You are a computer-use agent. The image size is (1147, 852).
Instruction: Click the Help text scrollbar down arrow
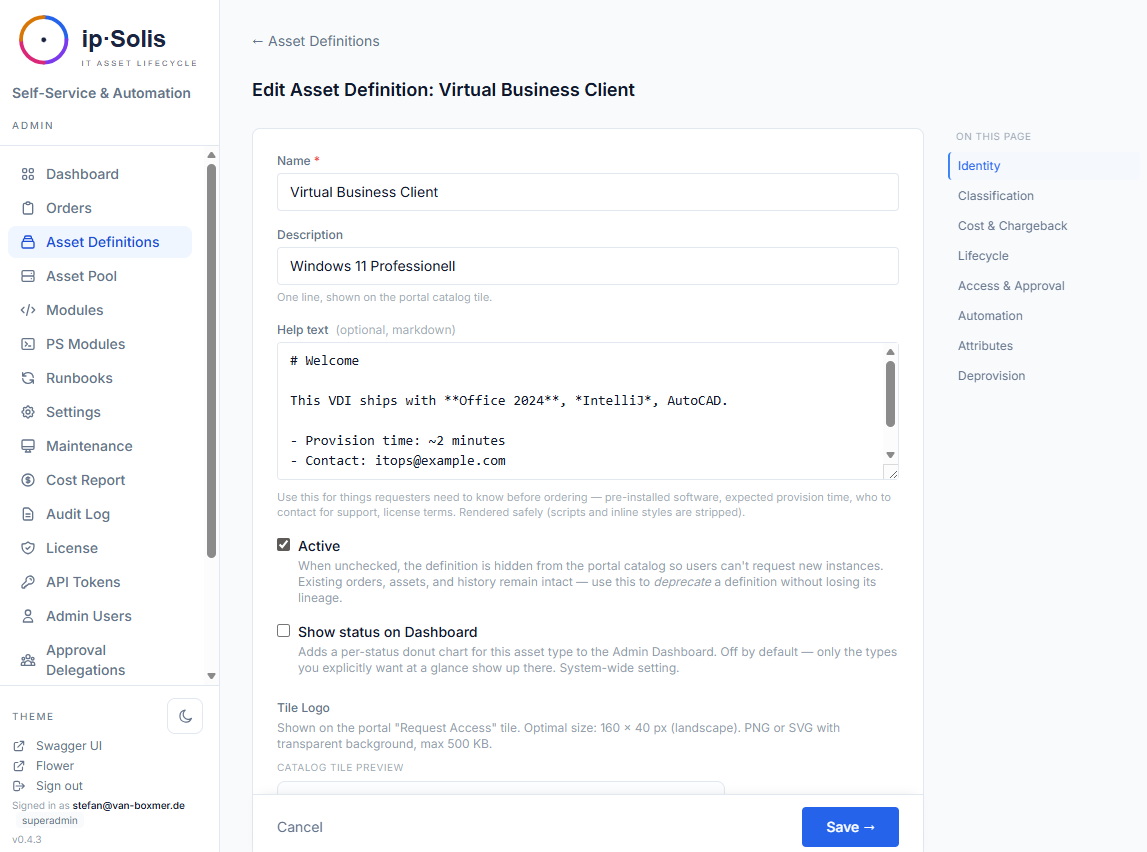tap(890, 455)
